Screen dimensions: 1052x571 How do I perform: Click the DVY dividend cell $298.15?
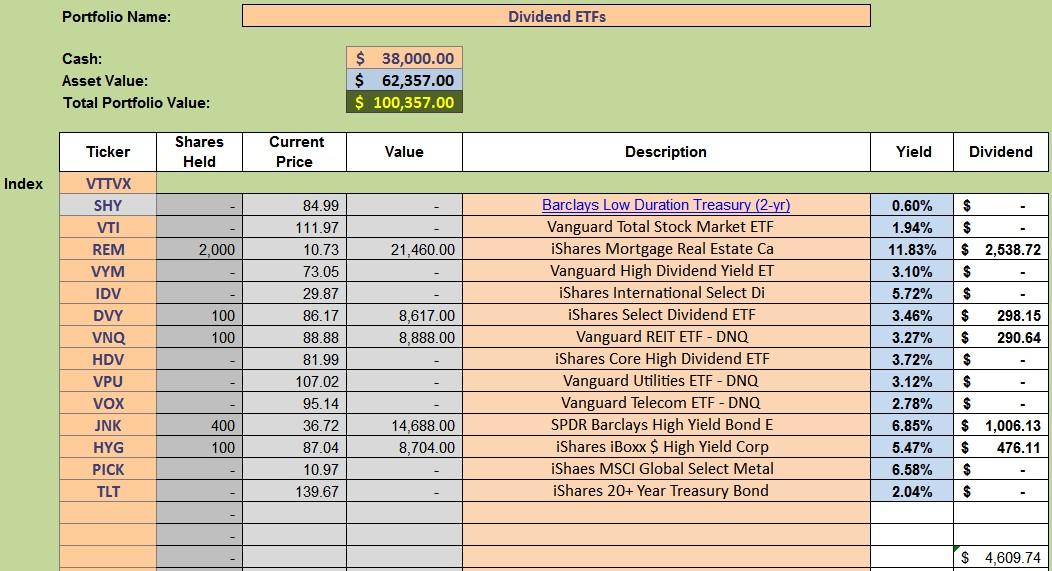(1000, 315)
